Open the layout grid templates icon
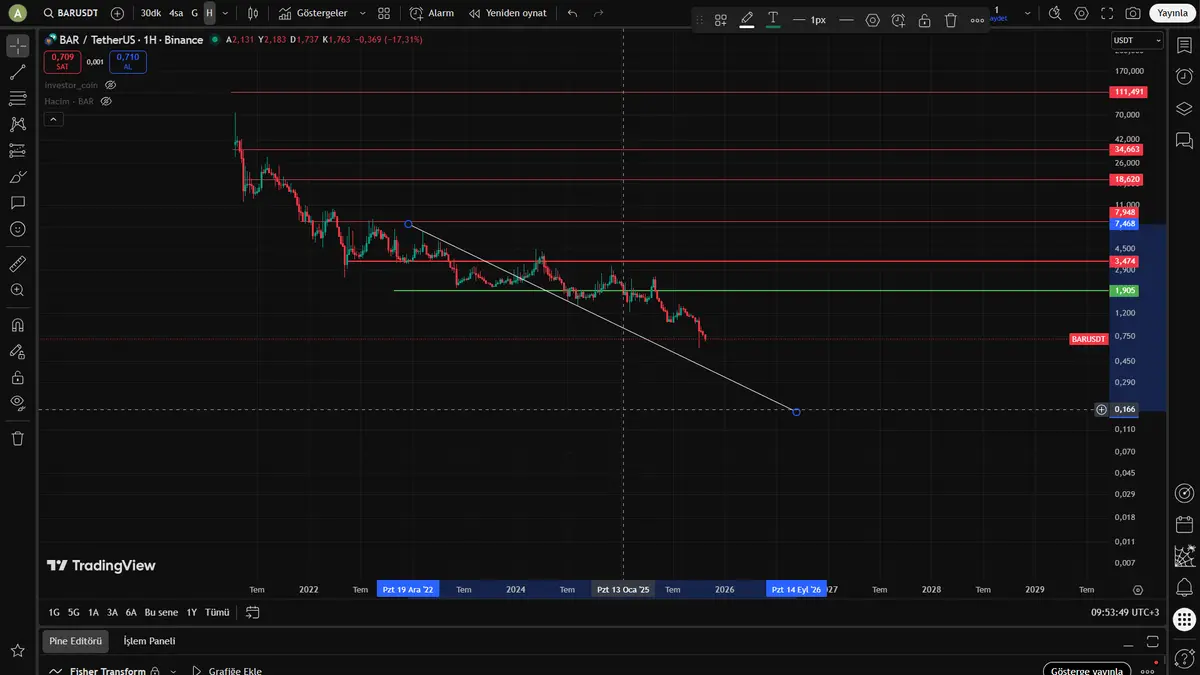The image size is (1200, 675). click(384, 14)
